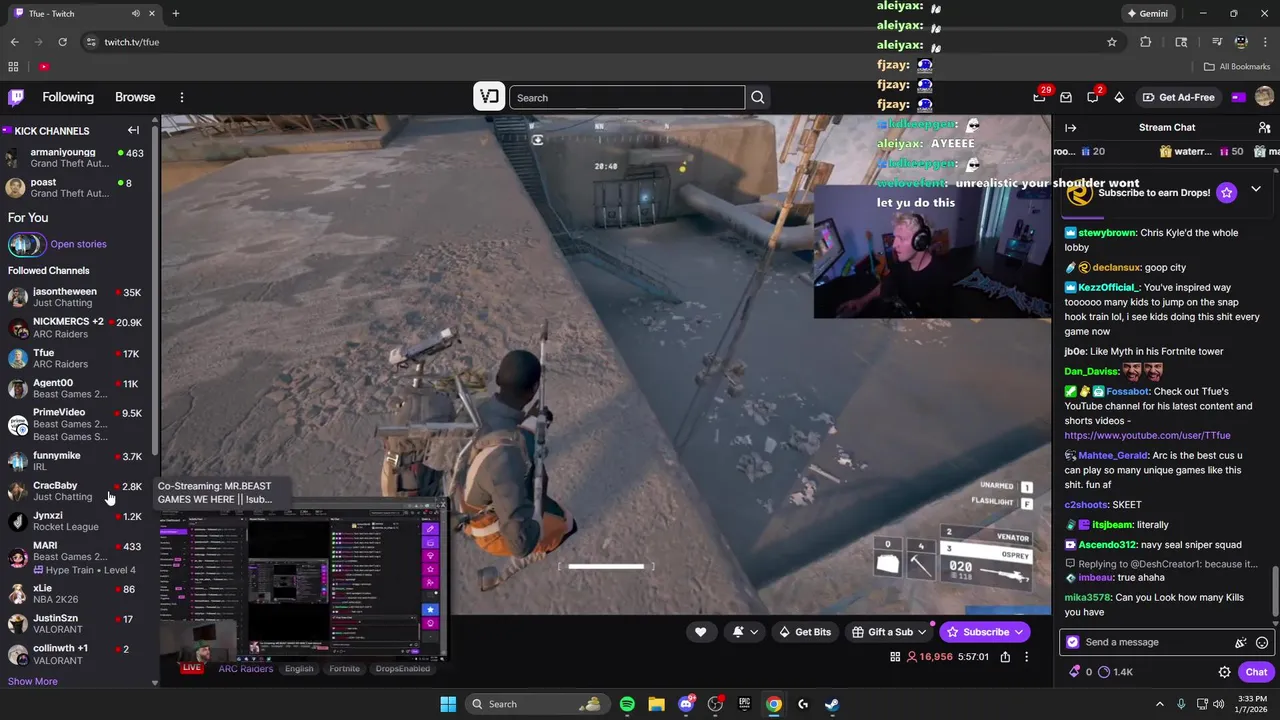This screenshot has height=720, width=1280.
Task: Open Prime loot crown icon with 29 badge
Action: (1039, 97)
